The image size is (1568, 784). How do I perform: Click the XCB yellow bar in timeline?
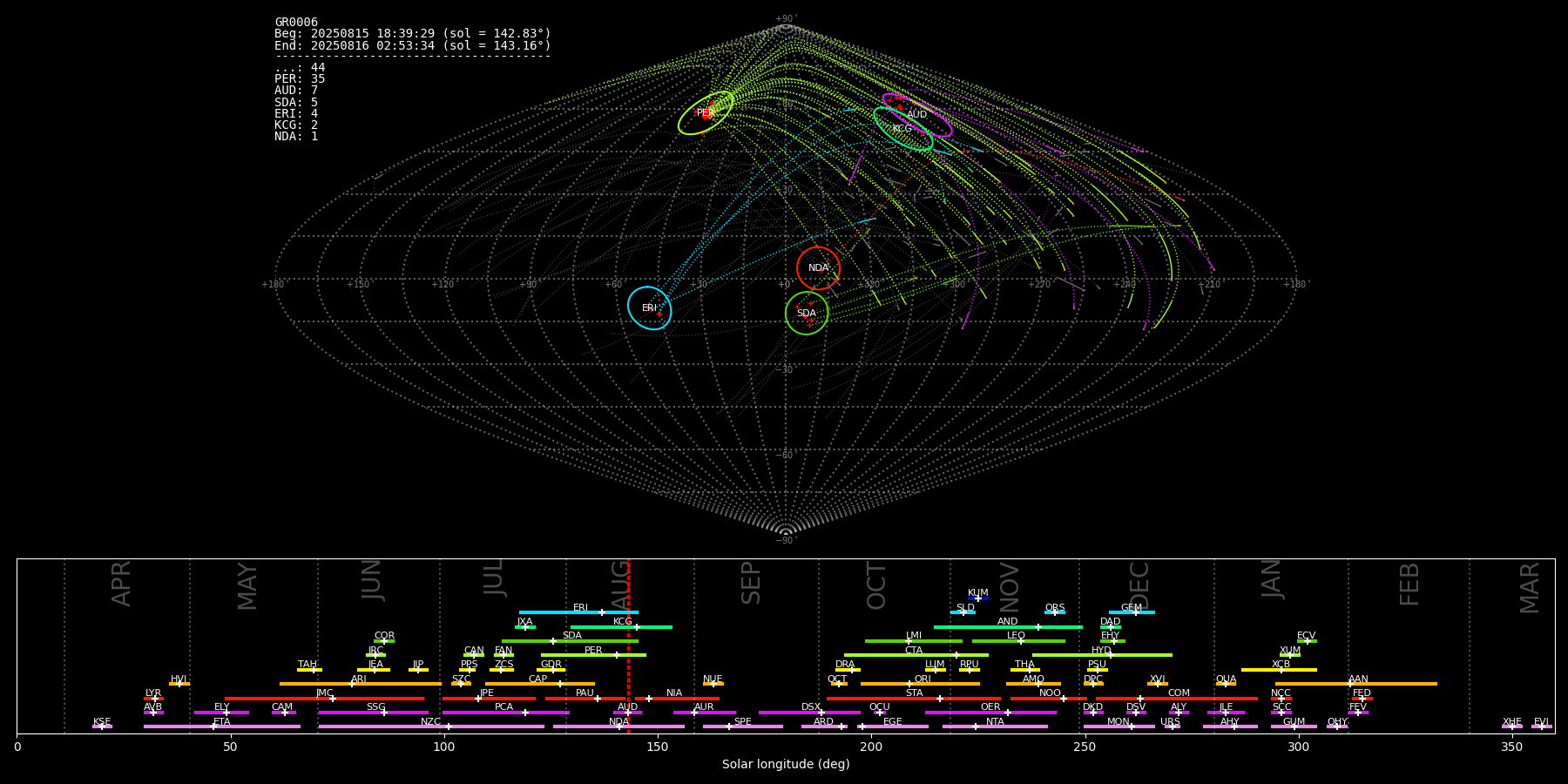pyautogui.click(x=1279, y=670)
